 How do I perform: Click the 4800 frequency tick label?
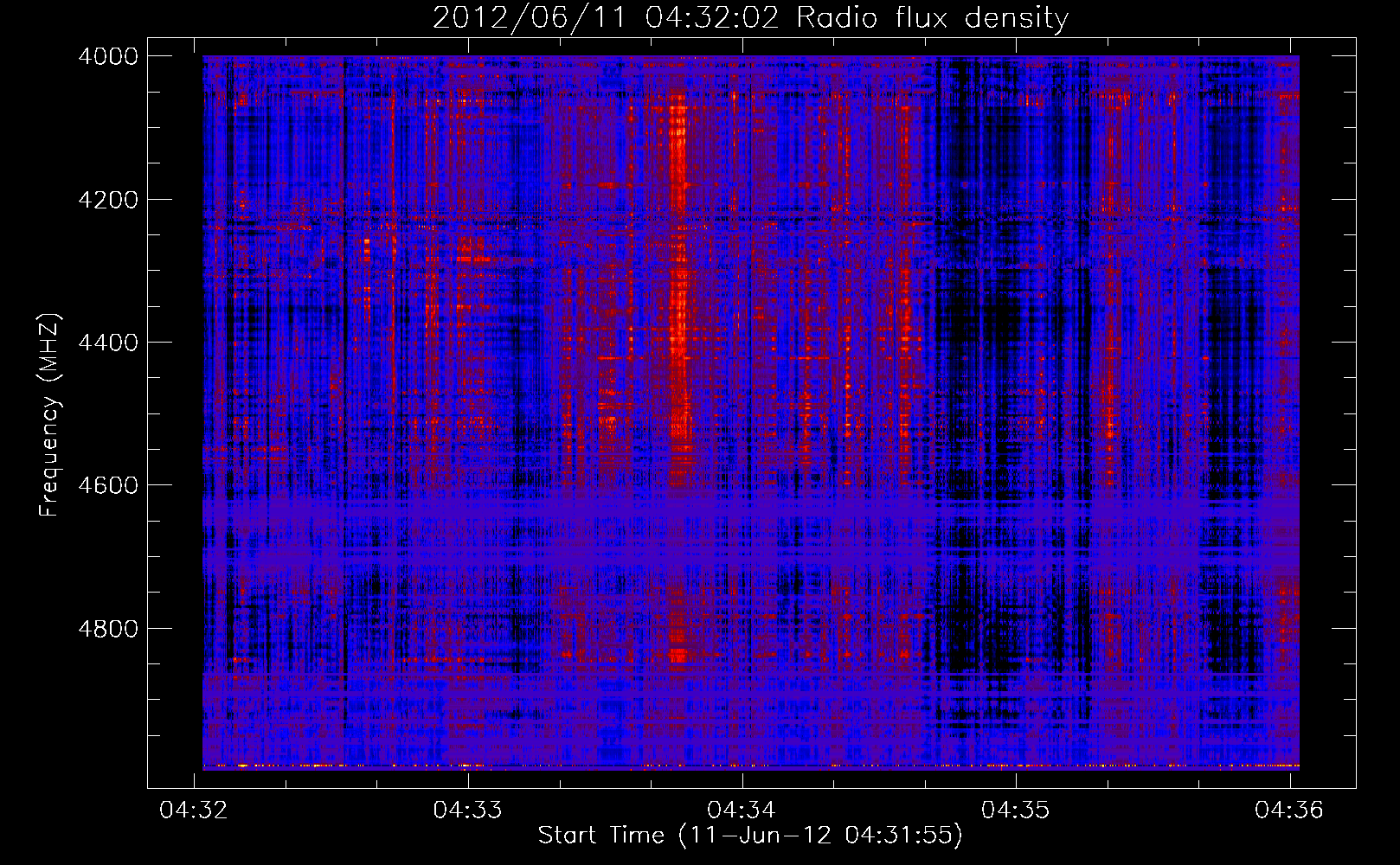(108, 629)
